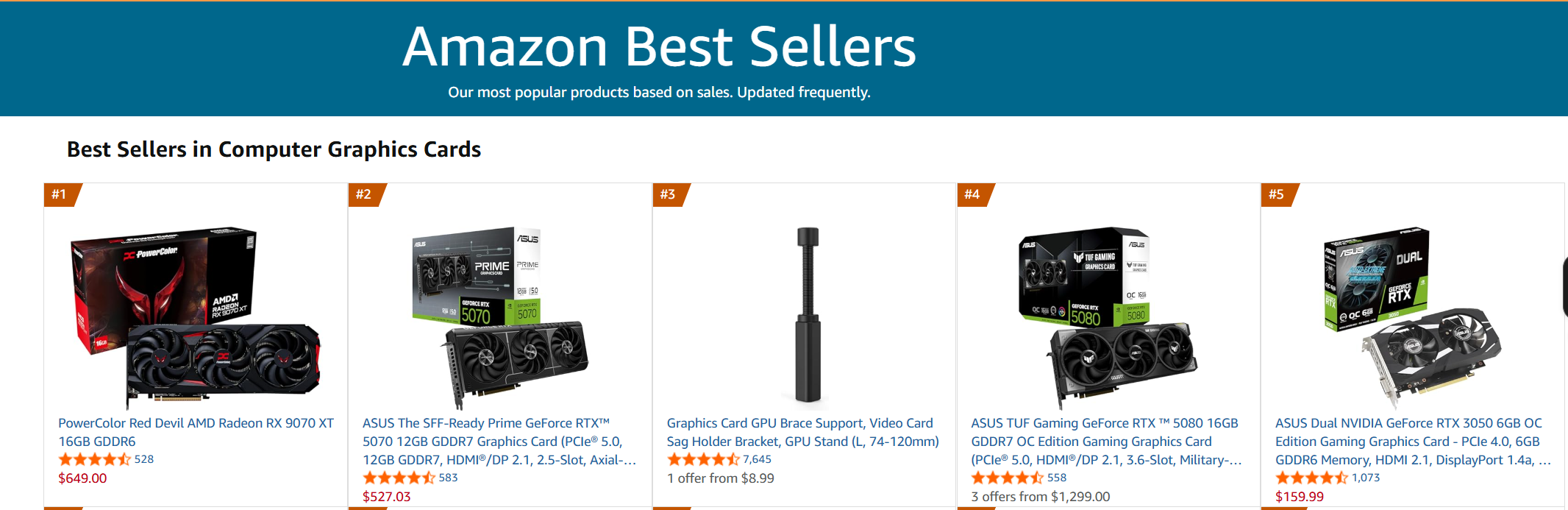The height and width of the screenshot is (510, 1568).
Task: Open the PowerColor Red Devil RX 9070 XT title link
Action: click(x=196, y=432)
